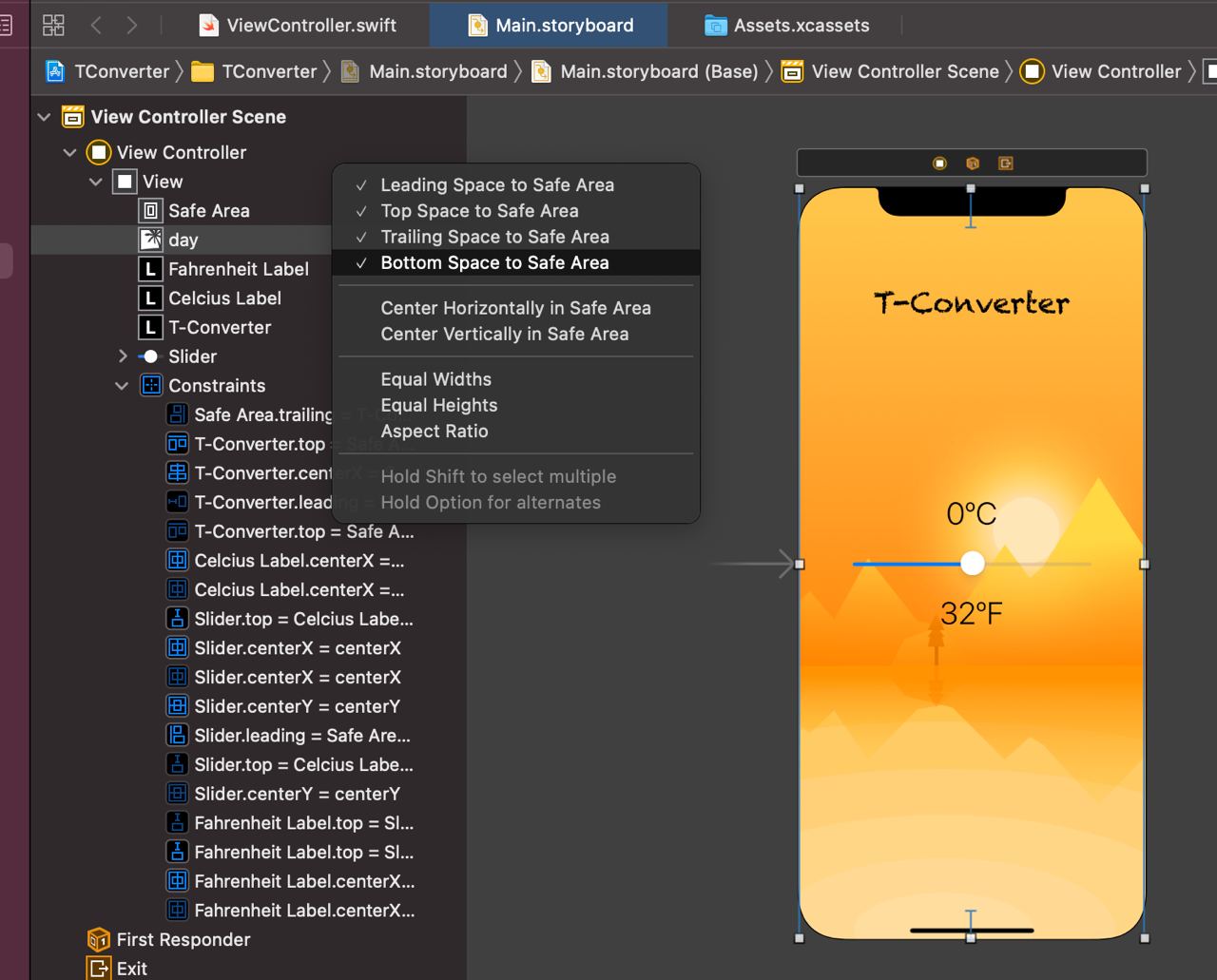
Task: Select the View Controller Scene icon
Action: tap(72, 117)
